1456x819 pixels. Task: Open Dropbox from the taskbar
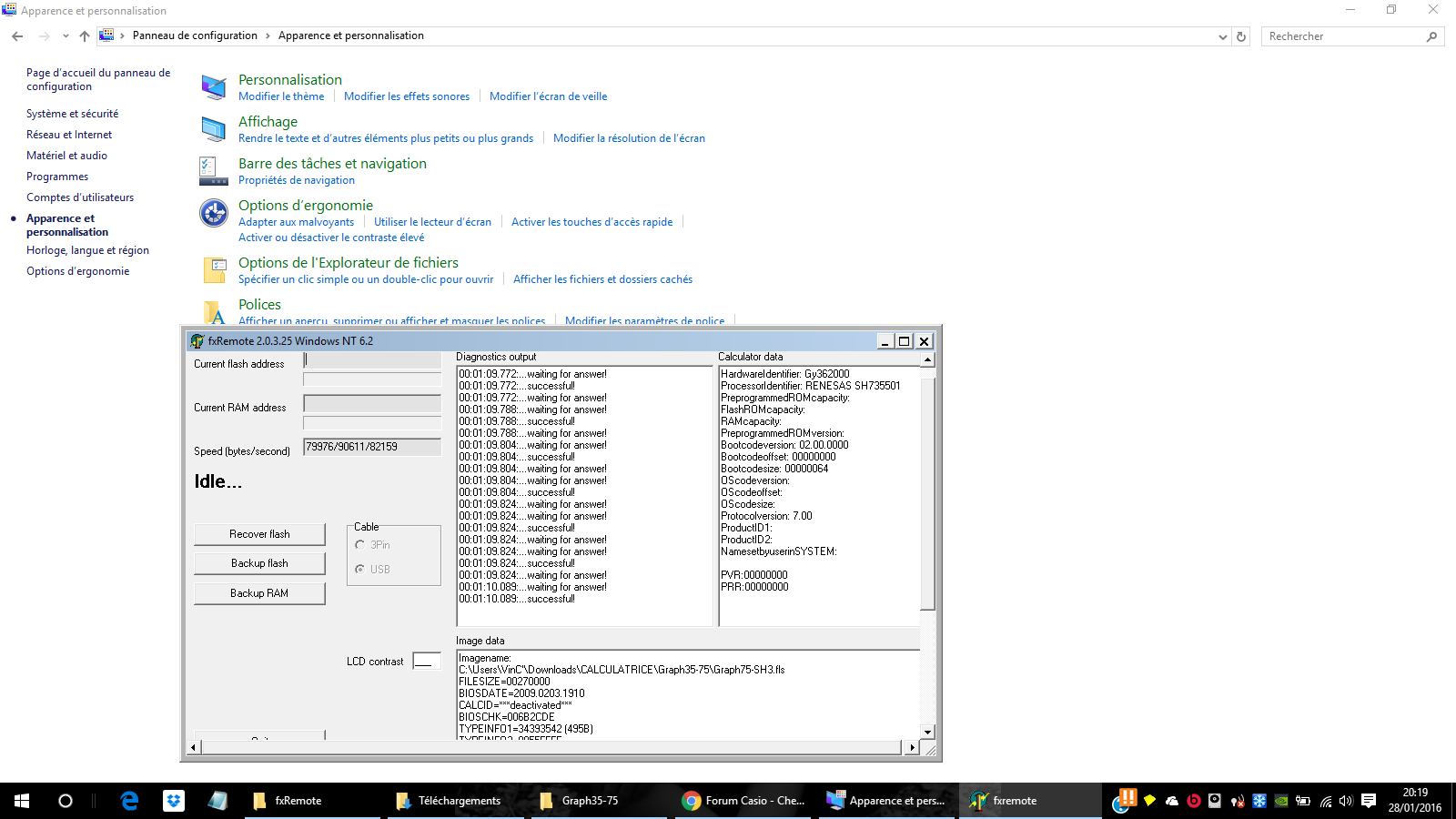coord(174,801)
